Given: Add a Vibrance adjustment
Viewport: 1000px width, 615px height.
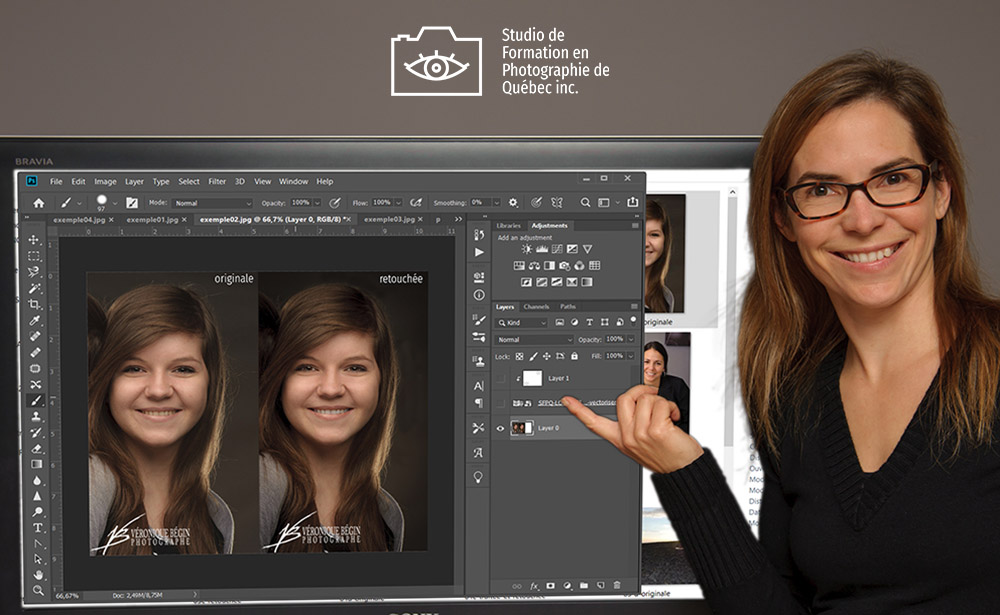Looking at the screenshot, I should point(587,249).
